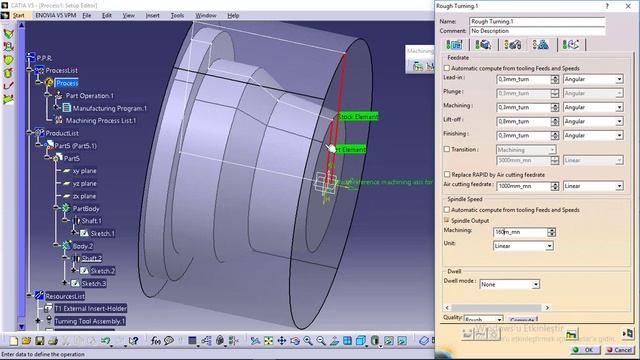Screen dimensions: 640x360
Task: Click the multi-view window icon
Action: click(347, 340)
